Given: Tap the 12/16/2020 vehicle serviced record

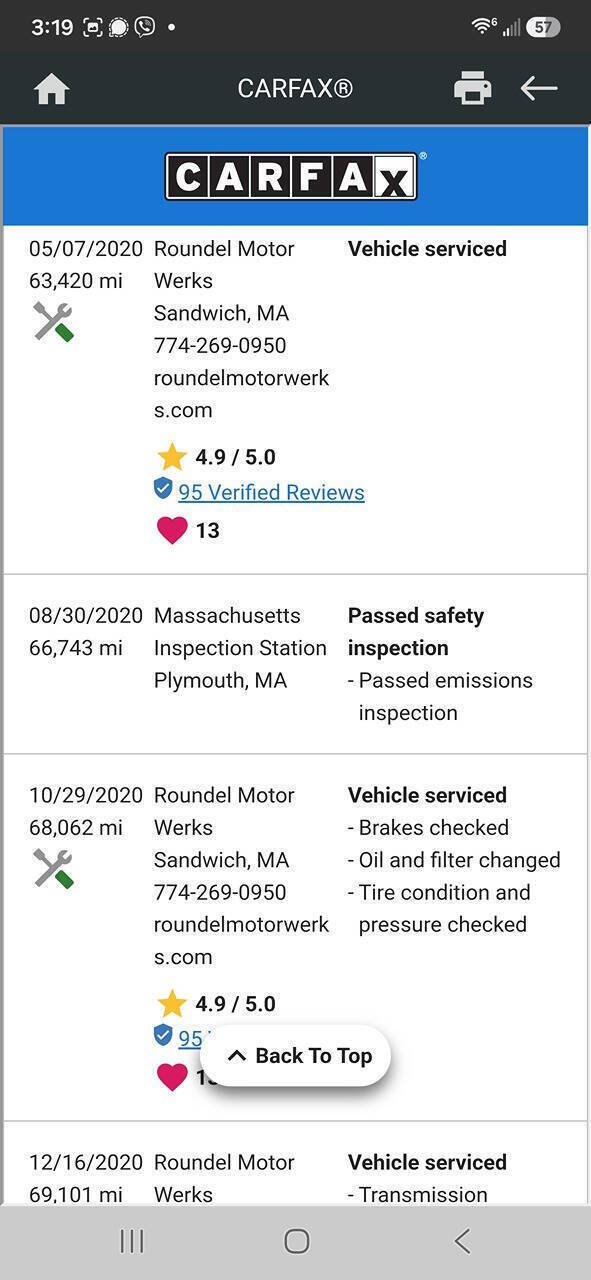Looking at the screenshot, I should (x=295, y=1164).
